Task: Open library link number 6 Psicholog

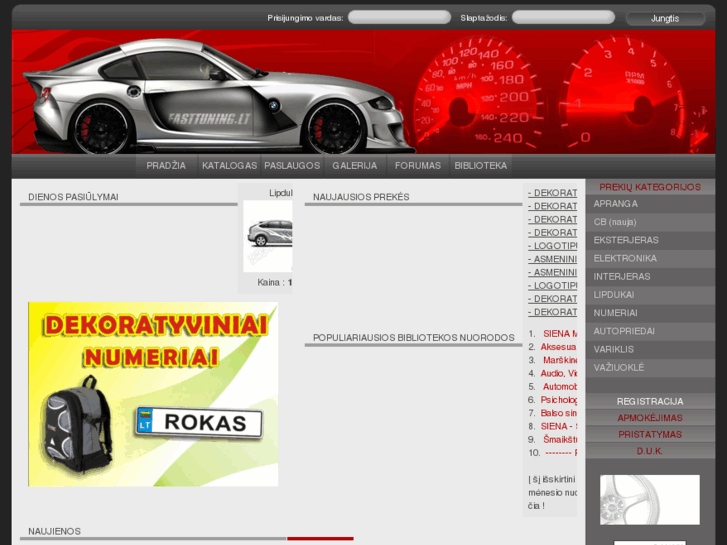Action: pos(559,400)
